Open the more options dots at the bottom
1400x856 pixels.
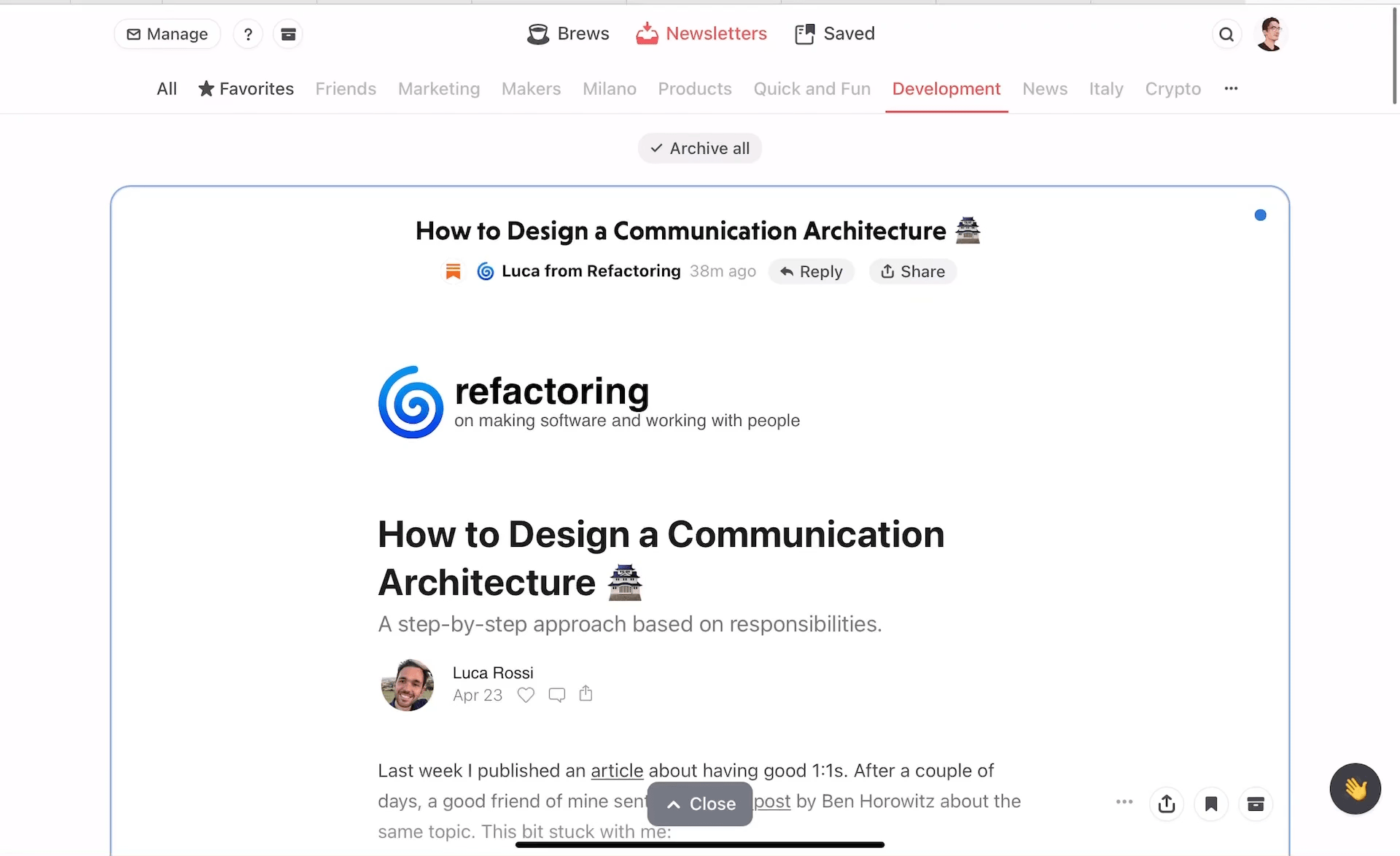1124,802
